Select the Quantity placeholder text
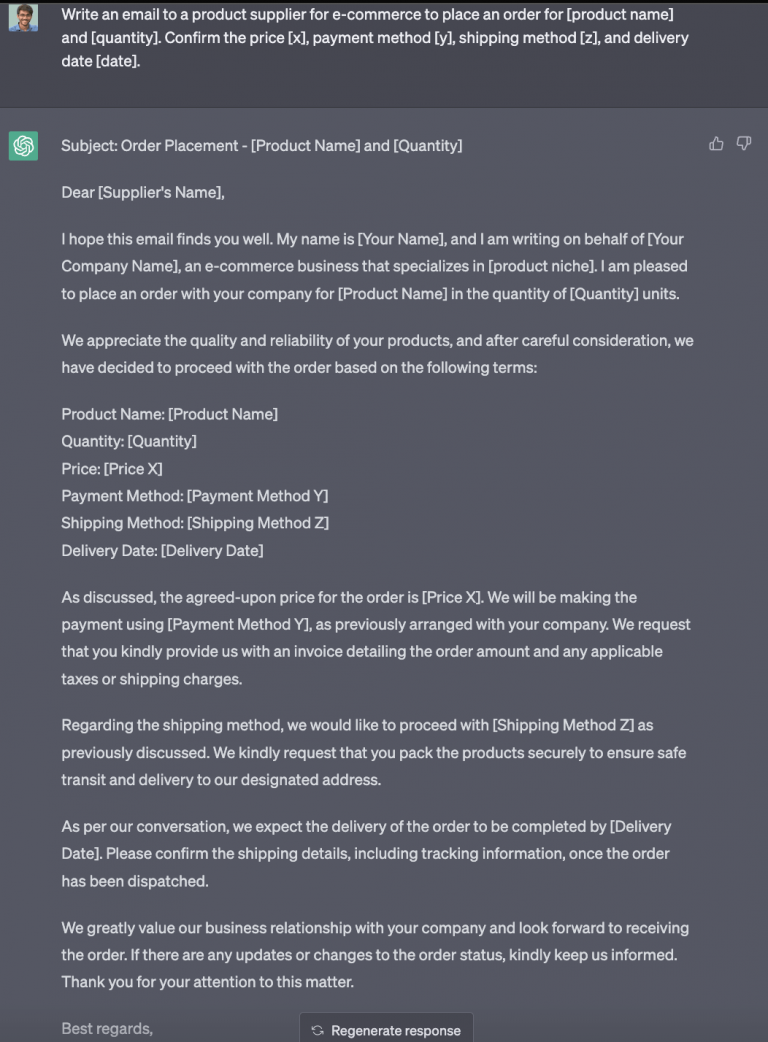The width and height of the screenshot is (768, 1042). point(129,441)
